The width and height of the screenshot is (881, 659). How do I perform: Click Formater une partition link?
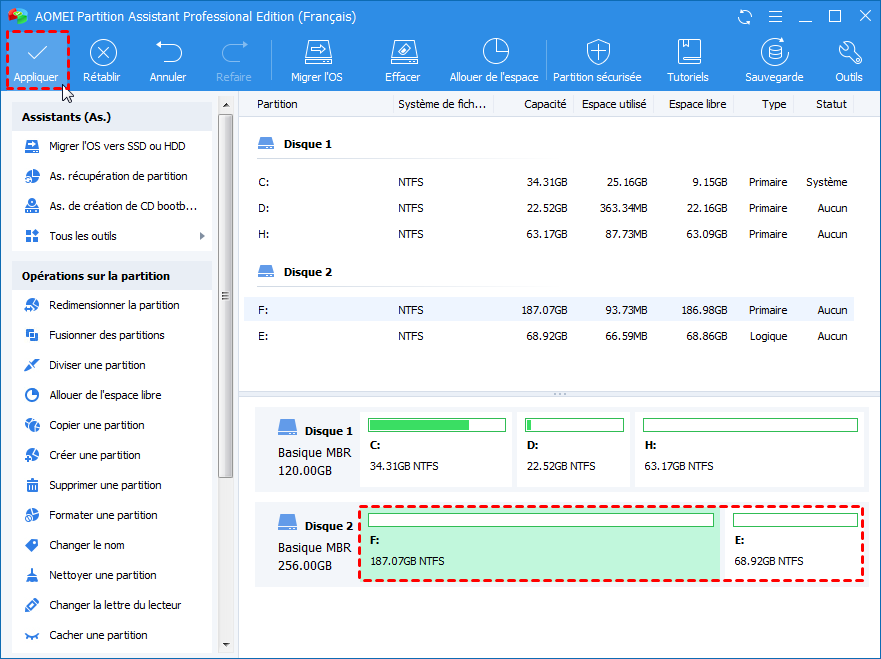pyautogui.click(x=103, y=515)
